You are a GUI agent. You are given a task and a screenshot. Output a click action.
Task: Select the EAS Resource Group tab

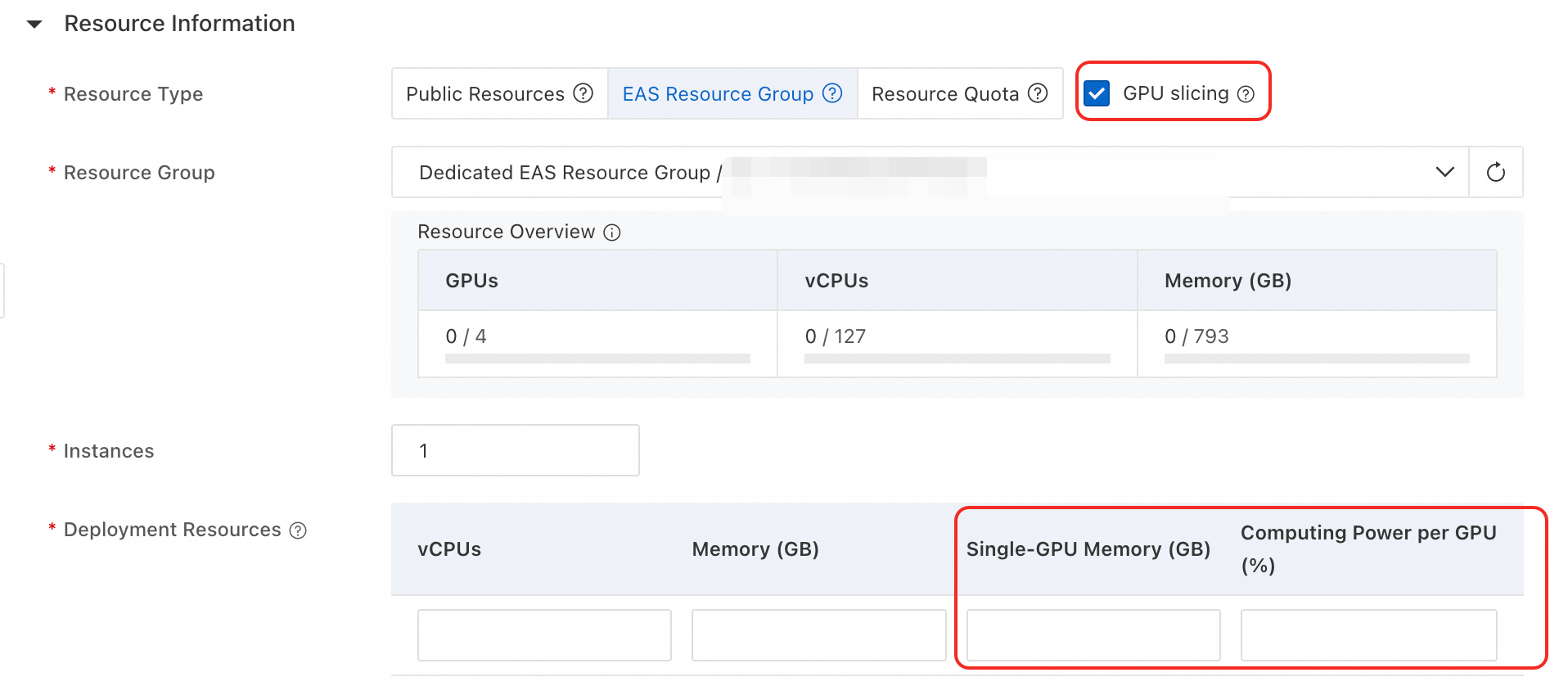tap(718, 94)
